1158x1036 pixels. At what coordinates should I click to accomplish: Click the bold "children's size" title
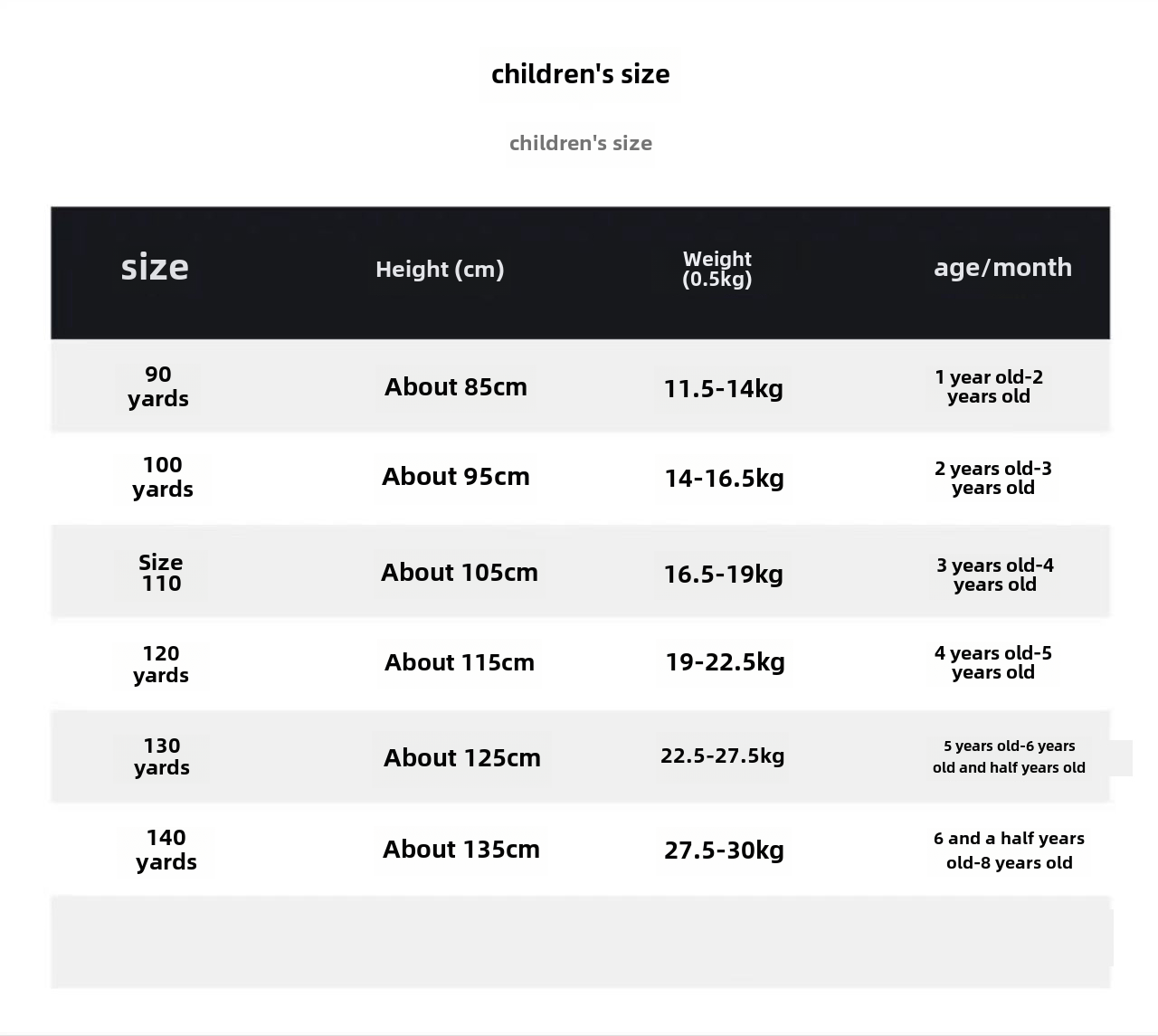[580, 74]
